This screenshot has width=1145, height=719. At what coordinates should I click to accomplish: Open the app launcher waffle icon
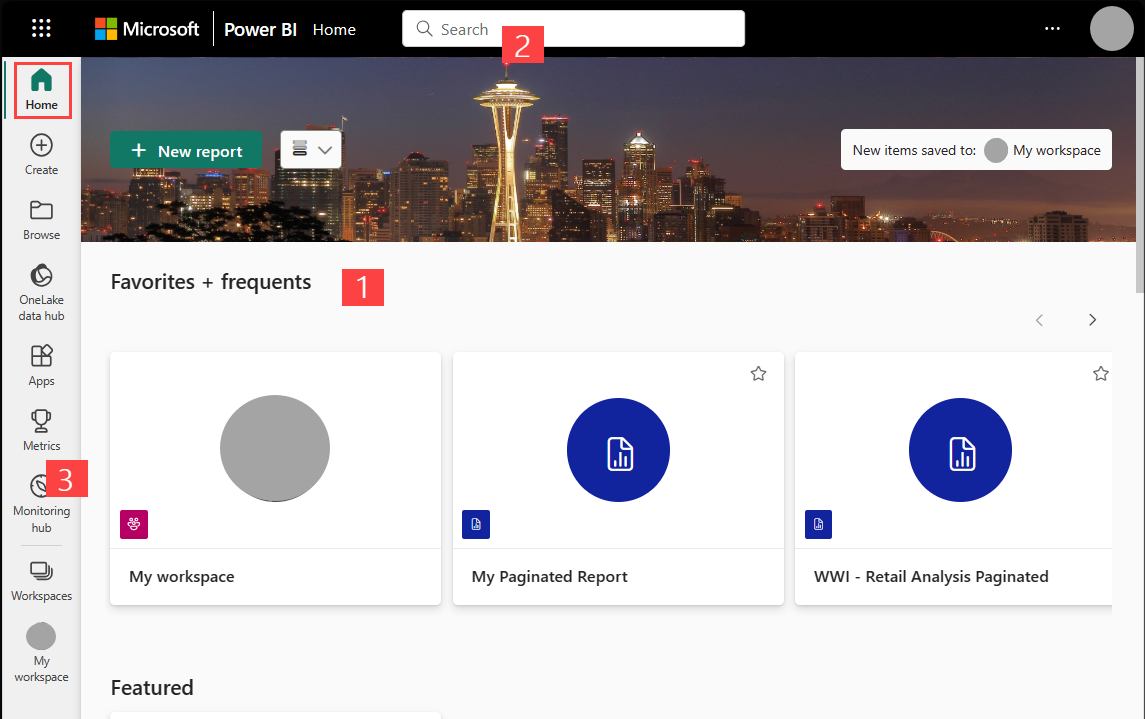(x=42, y=28)
